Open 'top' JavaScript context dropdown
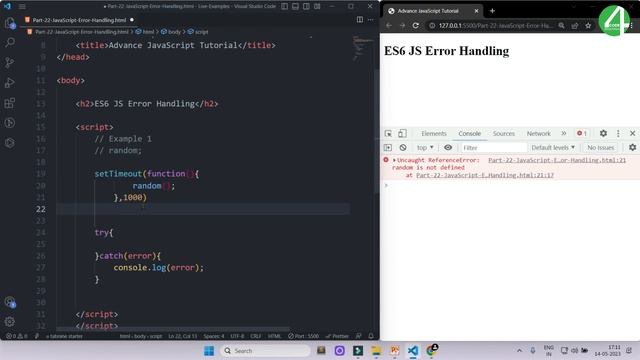 pyautogui.click(x=425, y=147)
